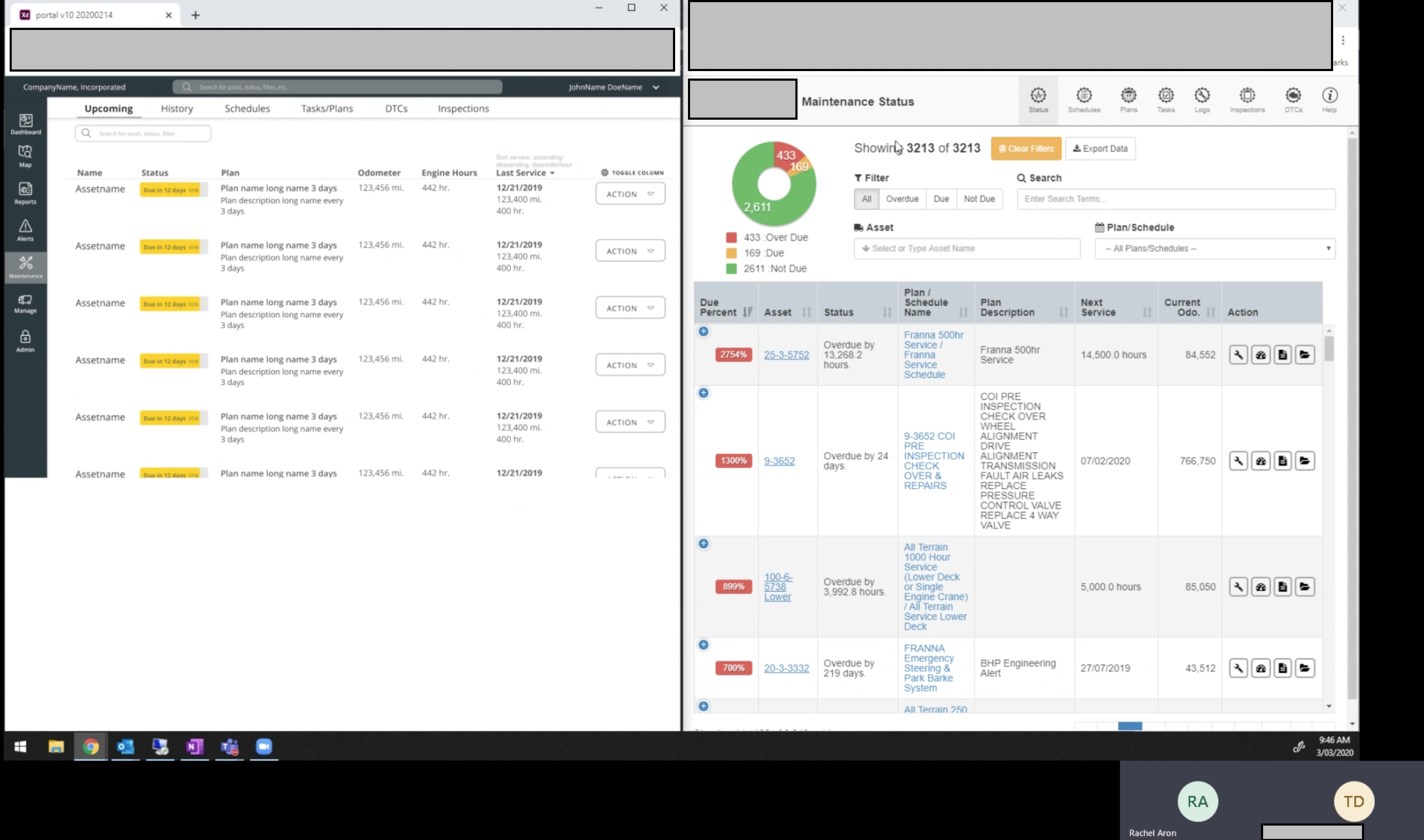Click folder action icon for asset 9-3652
The height and width of the screenshot is (840, 1424).
1304,461
